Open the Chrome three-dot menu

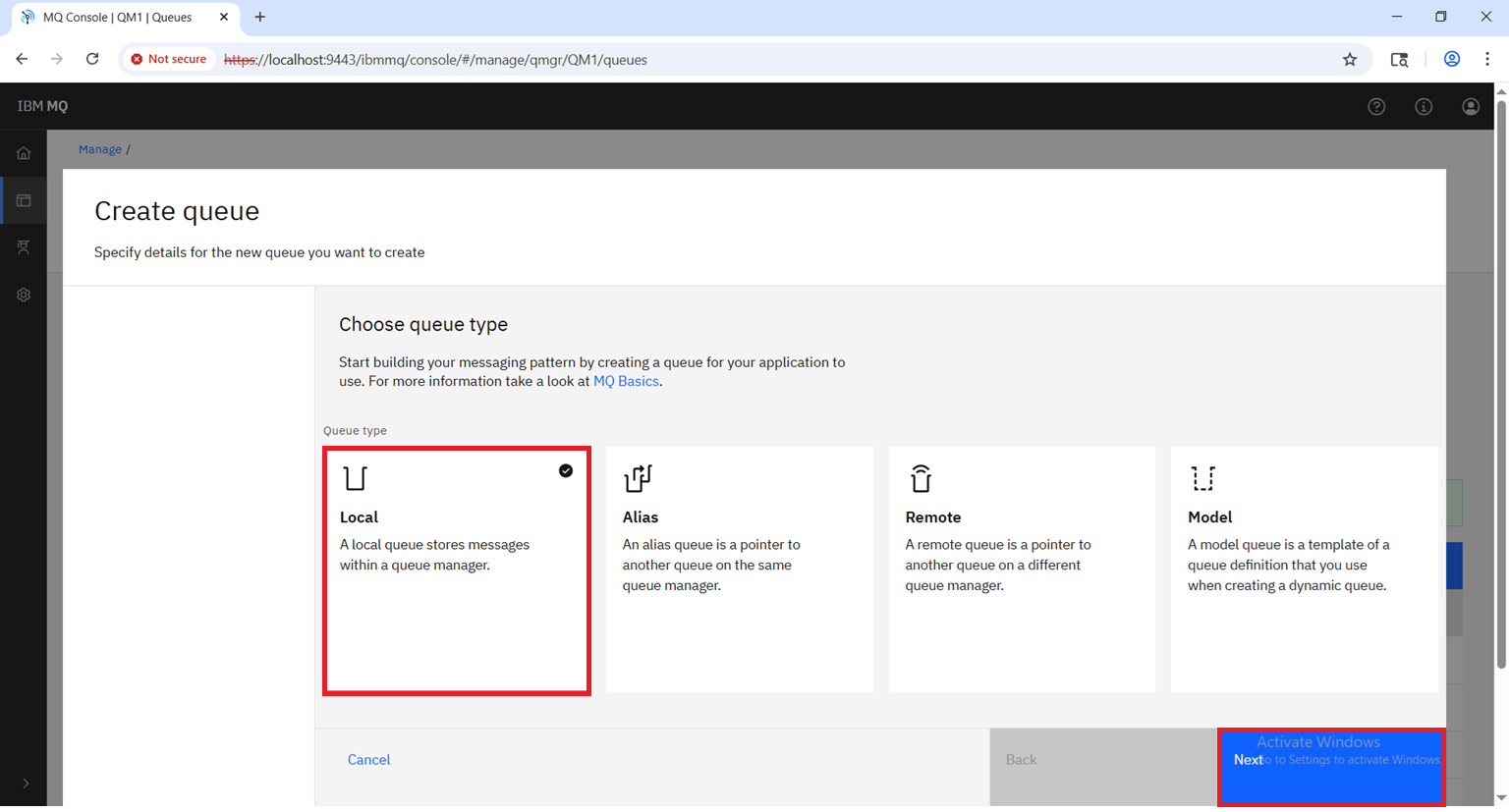1487,59
